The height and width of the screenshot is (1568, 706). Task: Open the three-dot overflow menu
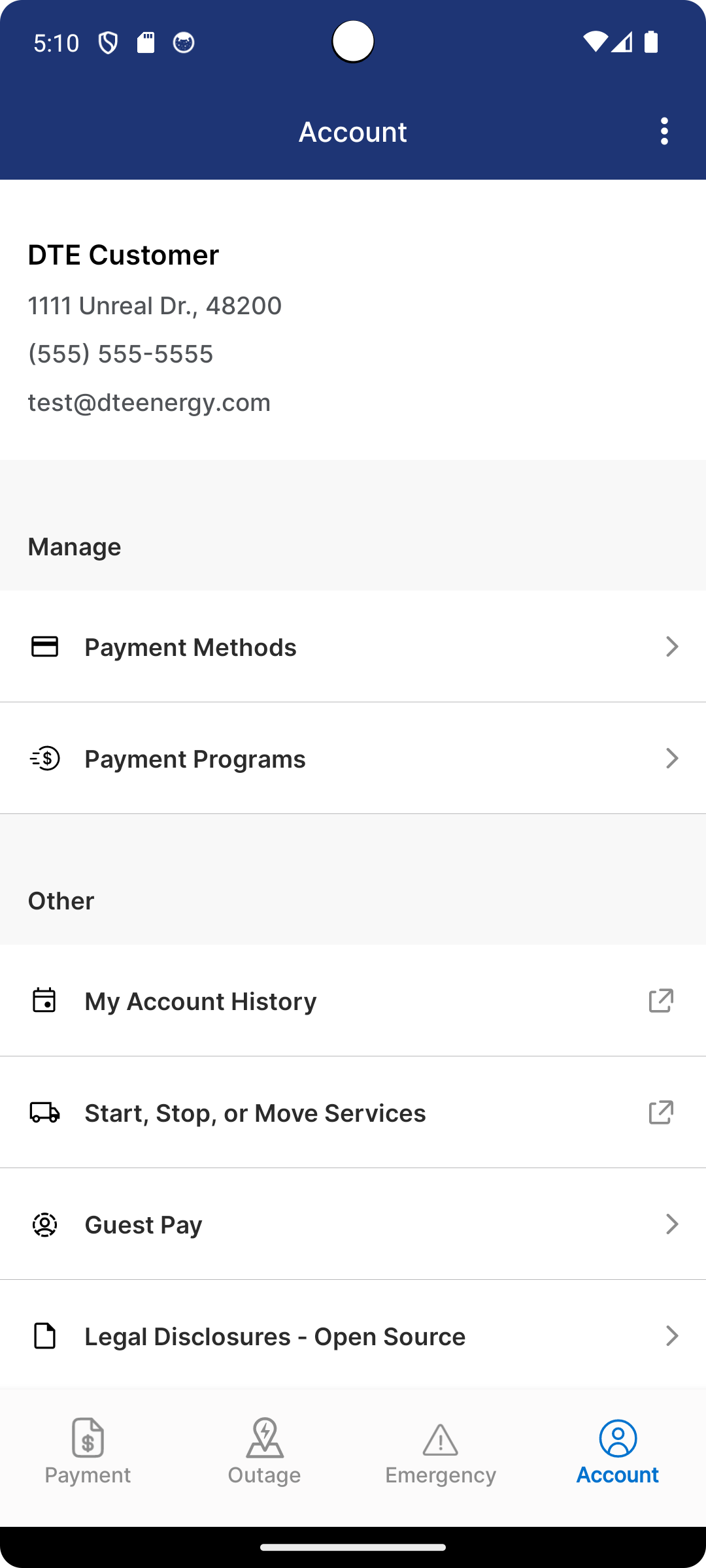664,131
